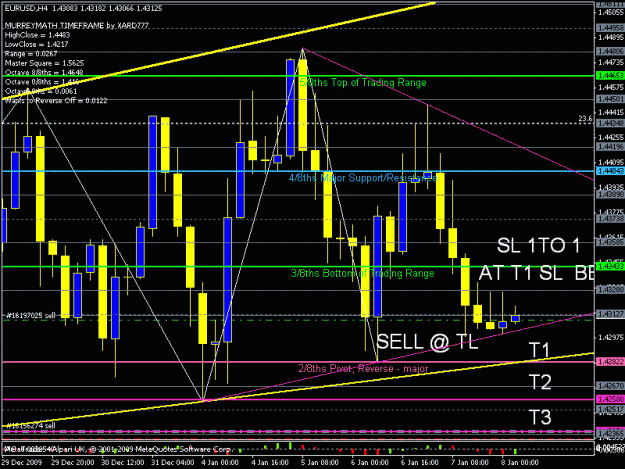Image resolution: width=625 pixels, height=469 pixels.
Task: Click the T3 target label
Action: click(x=540, y=417)
